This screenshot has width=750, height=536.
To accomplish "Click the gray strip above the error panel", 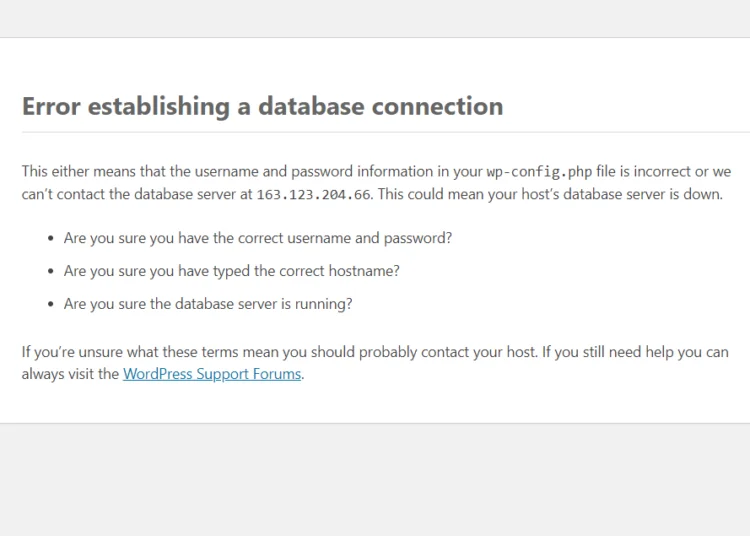I will pyautogui.click(x=375, y=18).
